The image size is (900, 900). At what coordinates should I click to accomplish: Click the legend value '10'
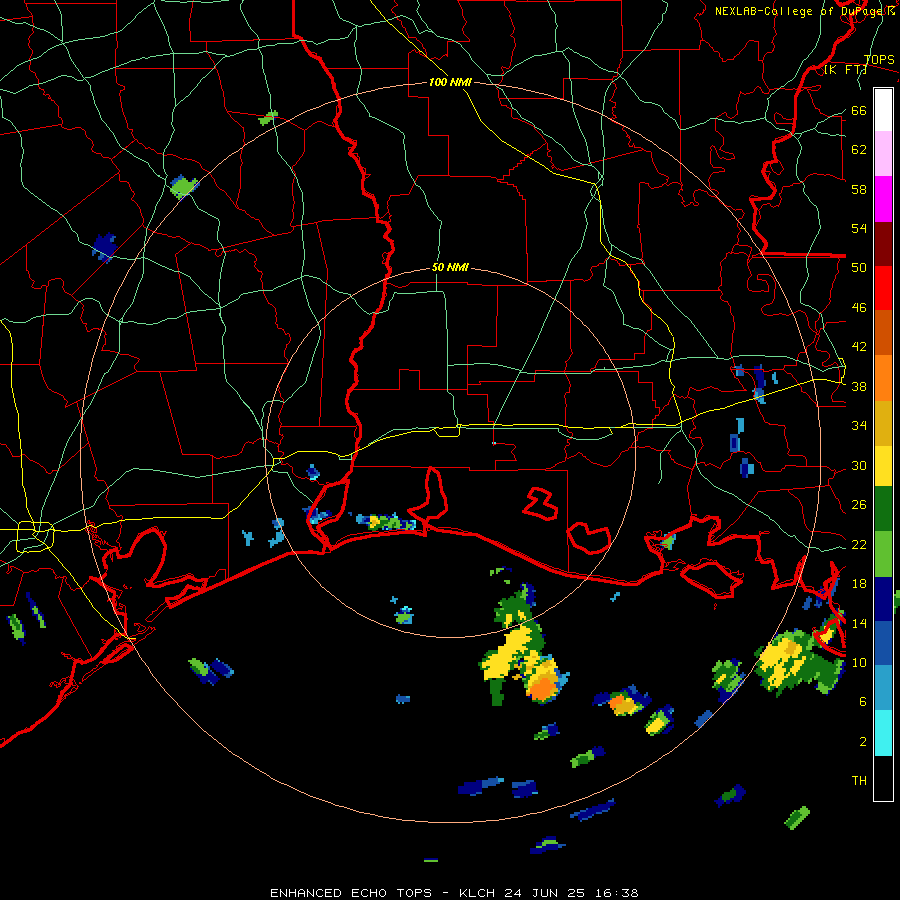pyautogui.click(x=859, y=663)
